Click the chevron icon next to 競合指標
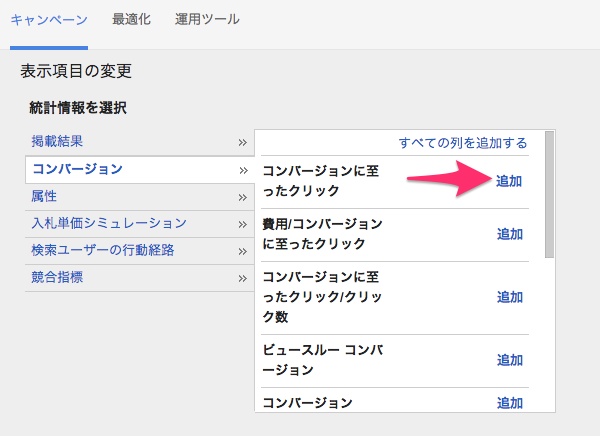Screen dimensions: 600x436 point(242,278)
